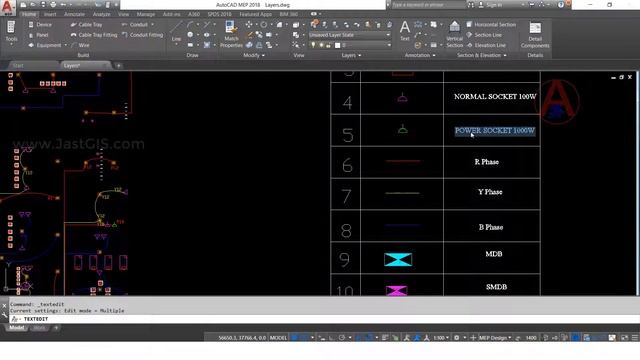Click the Plot printer icon in quick access
This screenshot has height=360, width=640.
(53, 5)
